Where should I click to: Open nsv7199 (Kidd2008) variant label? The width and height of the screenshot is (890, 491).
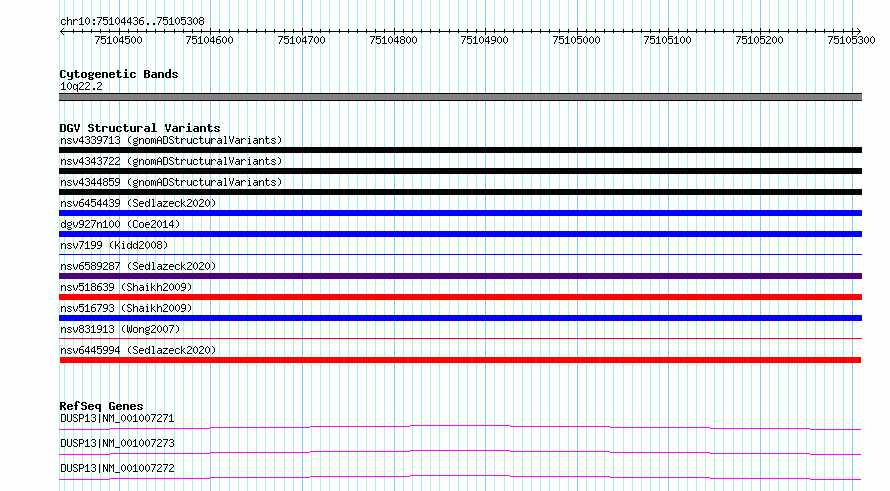(114, 245)
